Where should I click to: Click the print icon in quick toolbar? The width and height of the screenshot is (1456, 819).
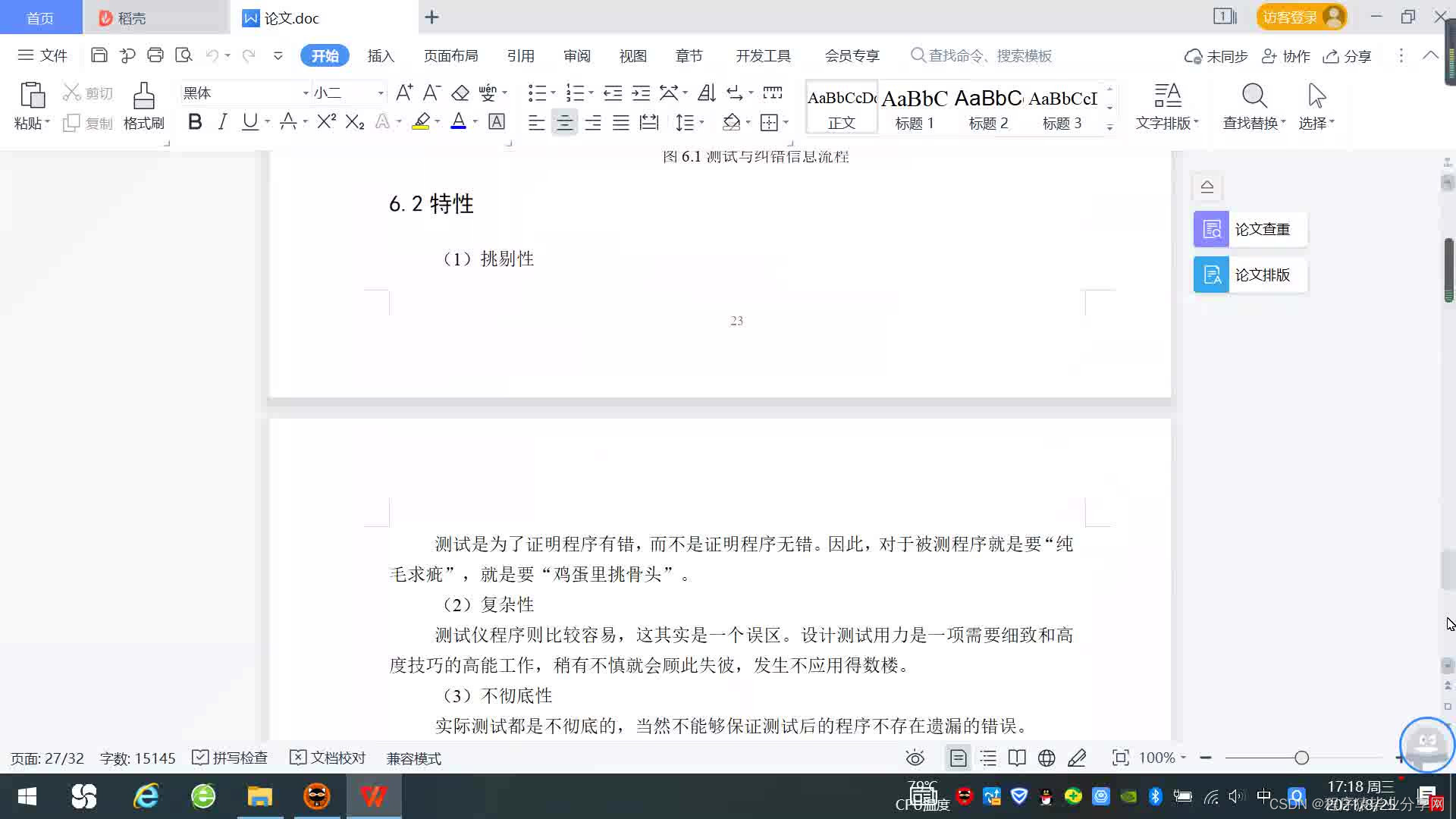tap(155, 55)
